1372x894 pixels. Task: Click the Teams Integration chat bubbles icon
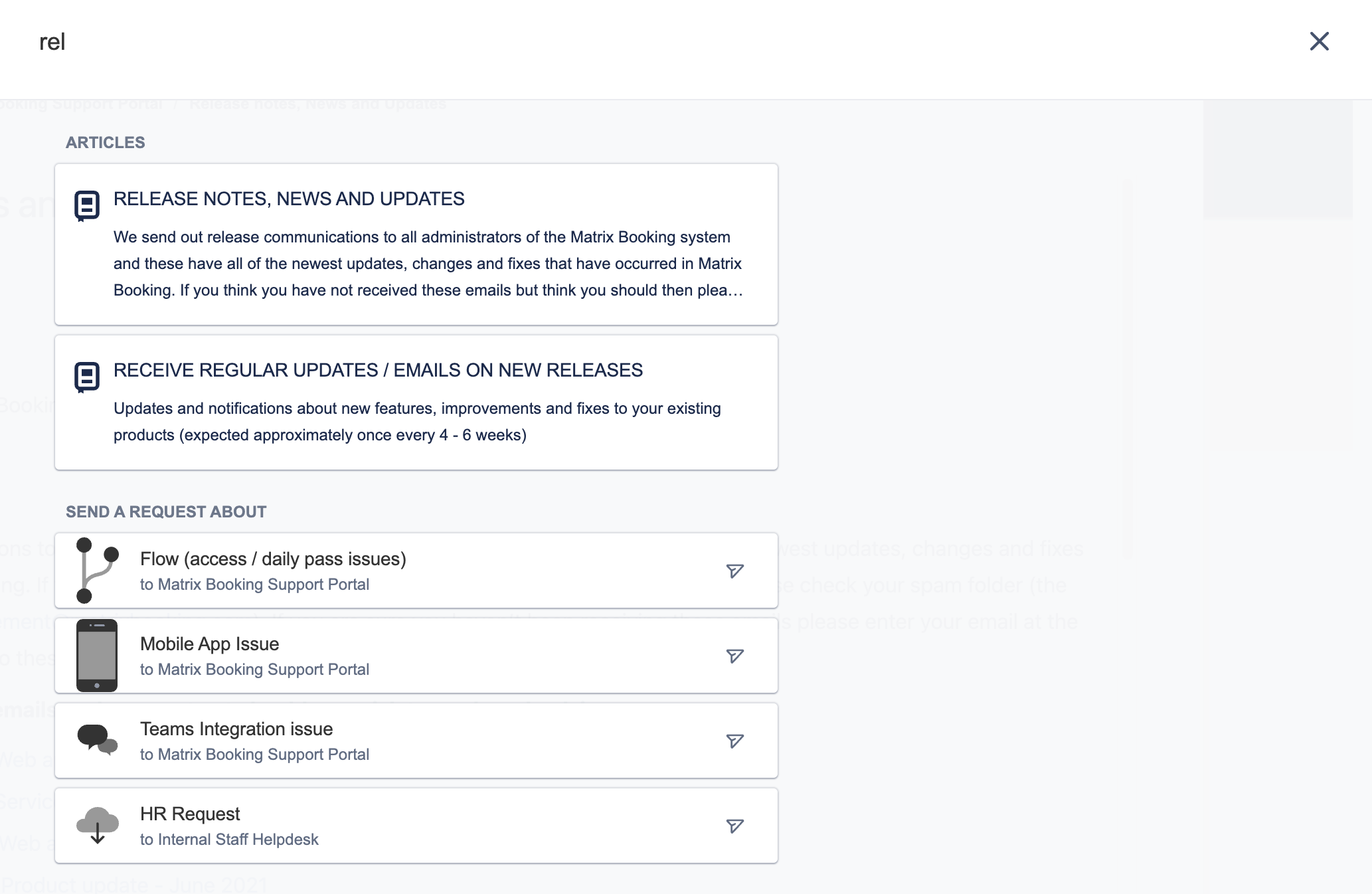(x=97, y=740)
